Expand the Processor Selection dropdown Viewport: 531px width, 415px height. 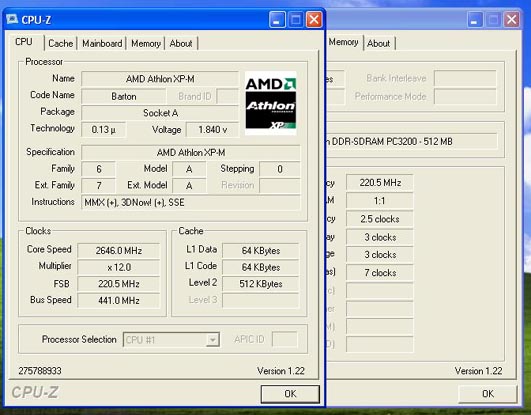pyautogui.click(x=212, y=339)
